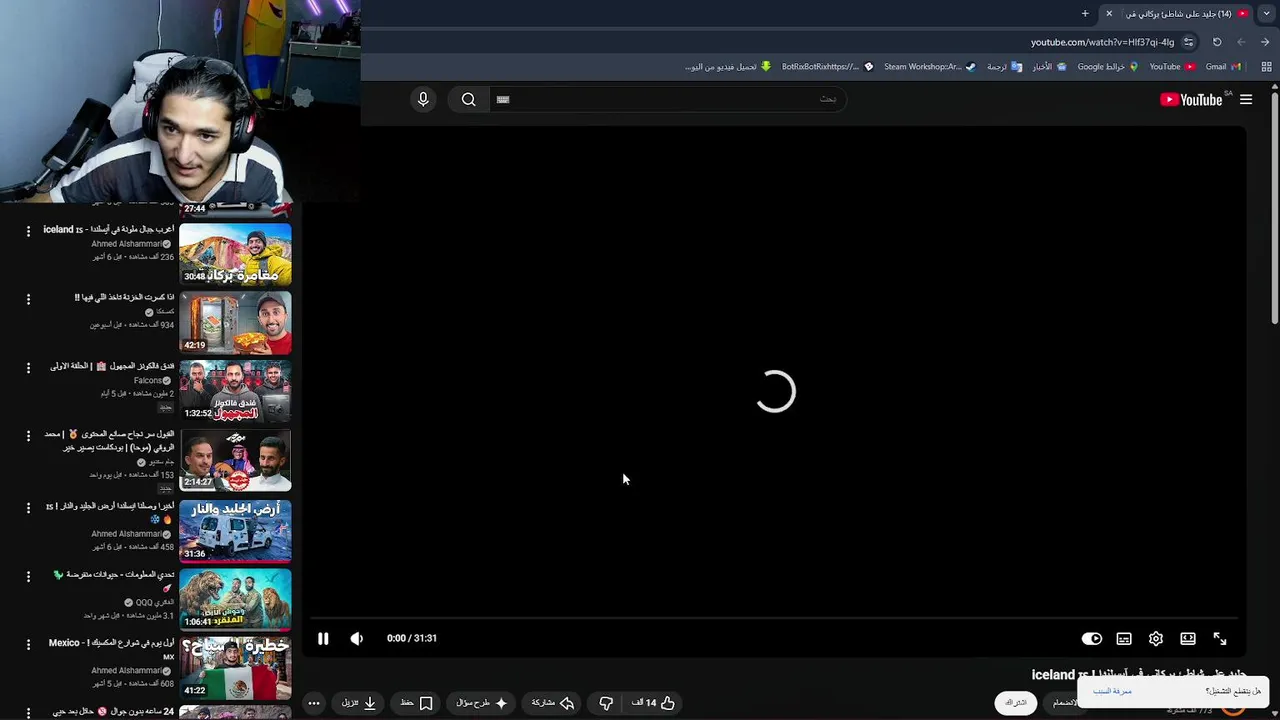Screen dimensions: 1280x720
Task: Enter fullscreen with the expand icon
Action: [x=1220, y=638]
